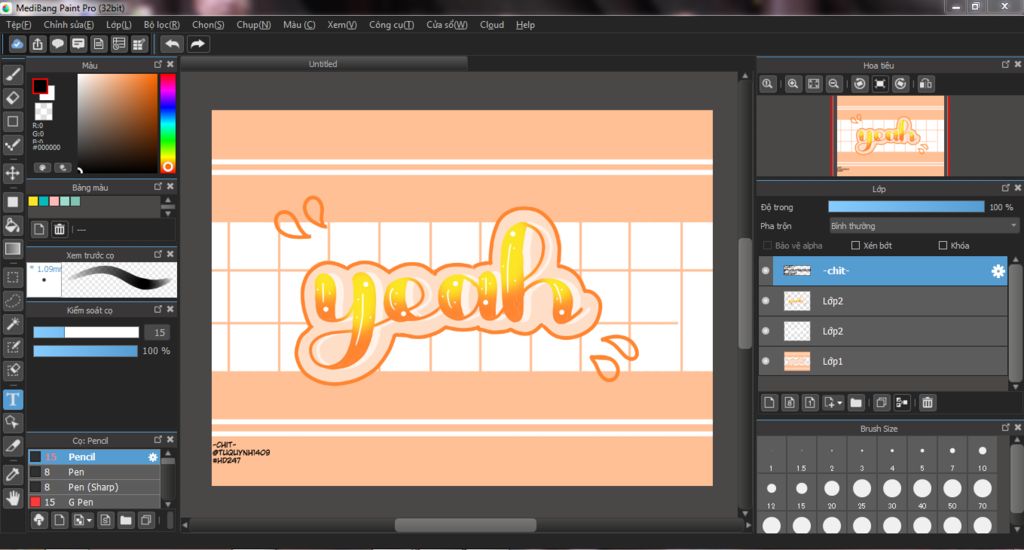
Task: Delete the selected layer with trash icon
Action: click(x=927, y=402)
